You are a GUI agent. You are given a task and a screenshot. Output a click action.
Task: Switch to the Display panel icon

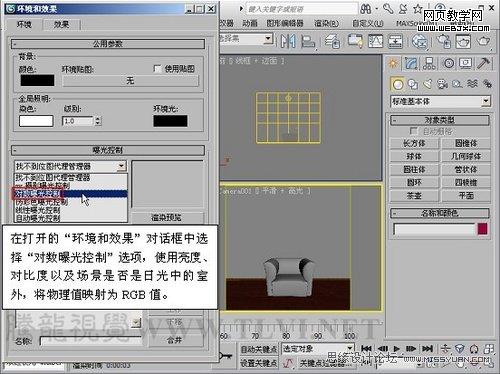(x=466, y=63)
